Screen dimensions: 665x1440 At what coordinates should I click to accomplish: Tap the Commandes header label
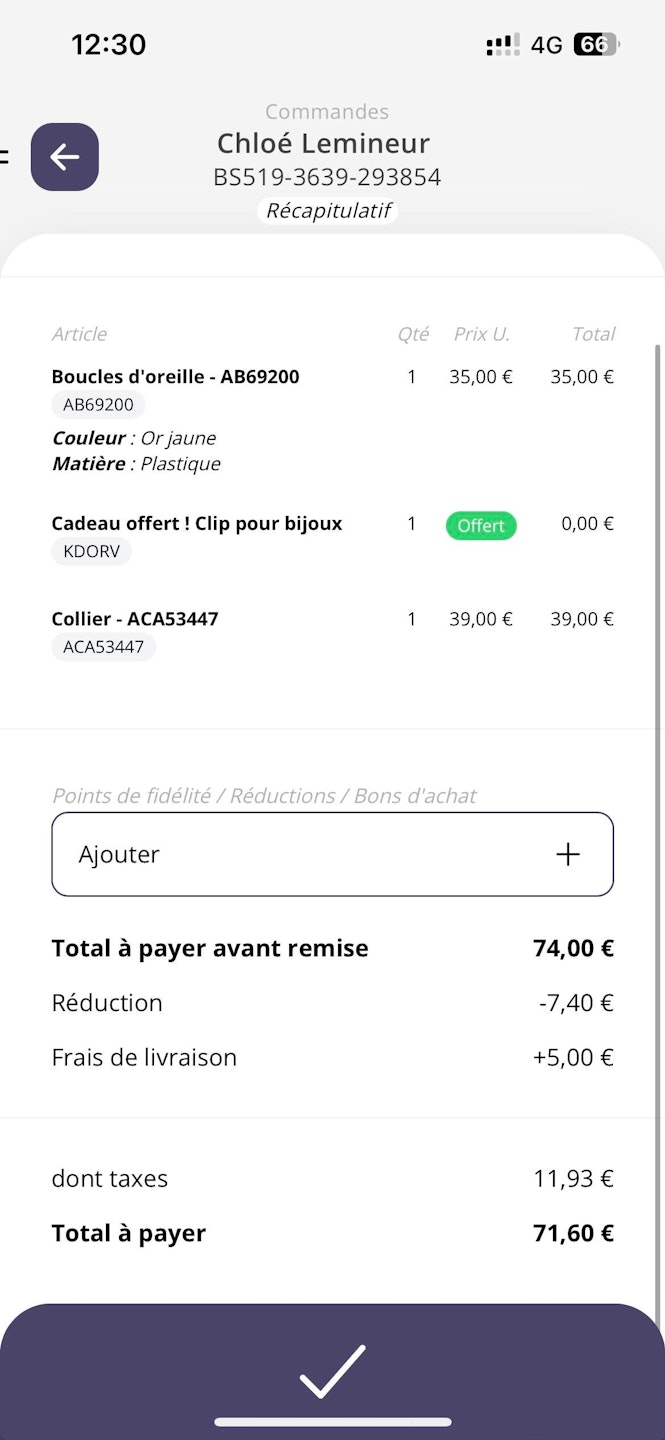click(327, 112)
